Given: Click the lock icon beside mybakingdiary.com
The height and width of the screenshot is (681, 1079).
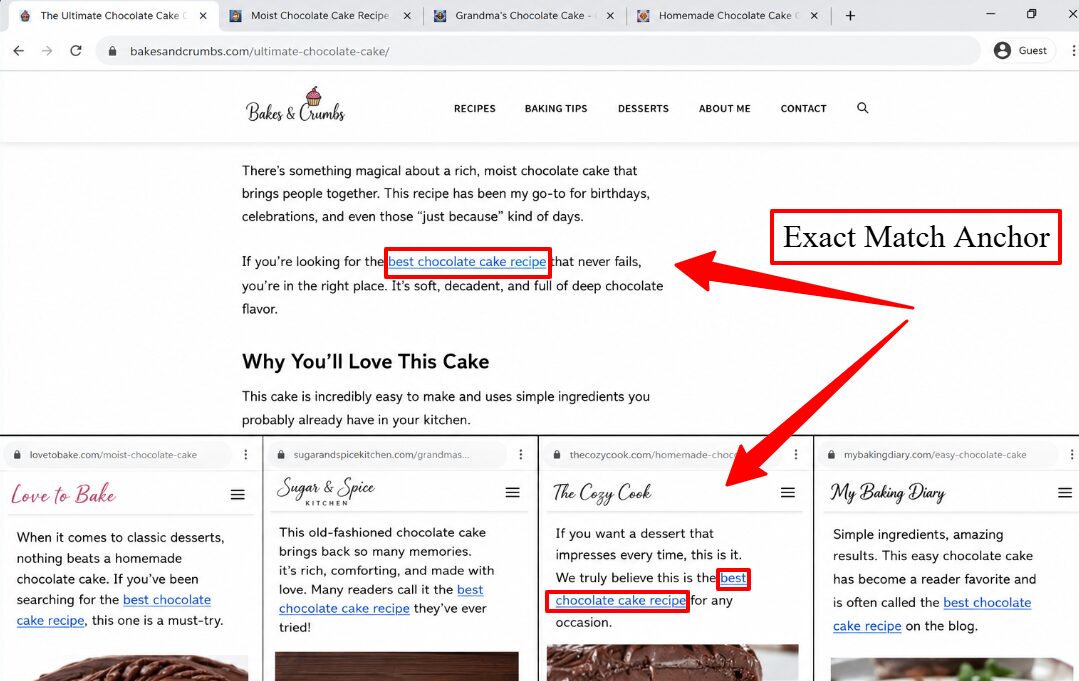Looking at the screenshot, I should point(831,455).
